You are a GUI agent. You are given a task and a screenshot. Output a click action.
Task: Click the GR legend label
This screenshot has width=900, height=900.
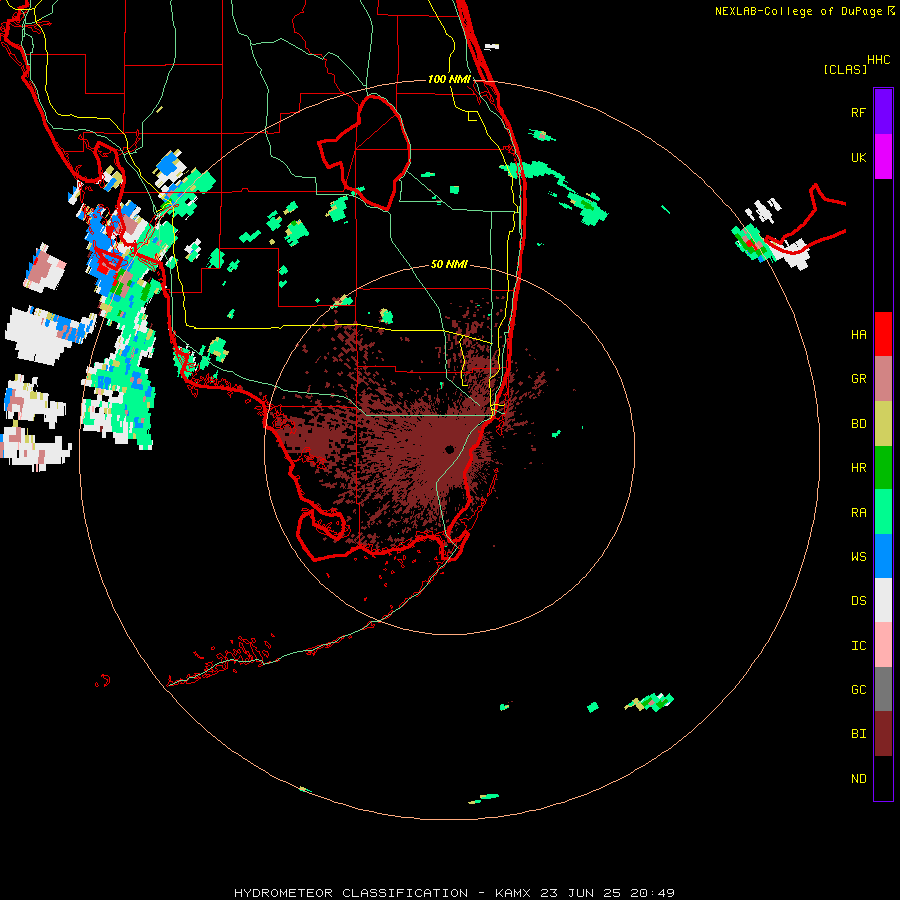(858, 379)
